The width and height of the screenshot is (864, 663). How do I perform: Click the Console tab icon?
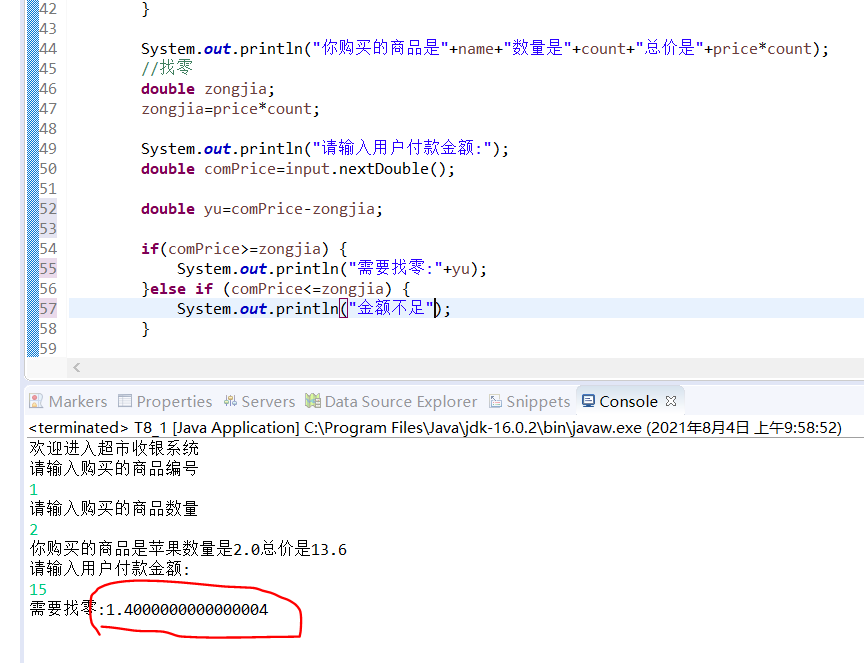pyautogui.click(x=588, y=401)
